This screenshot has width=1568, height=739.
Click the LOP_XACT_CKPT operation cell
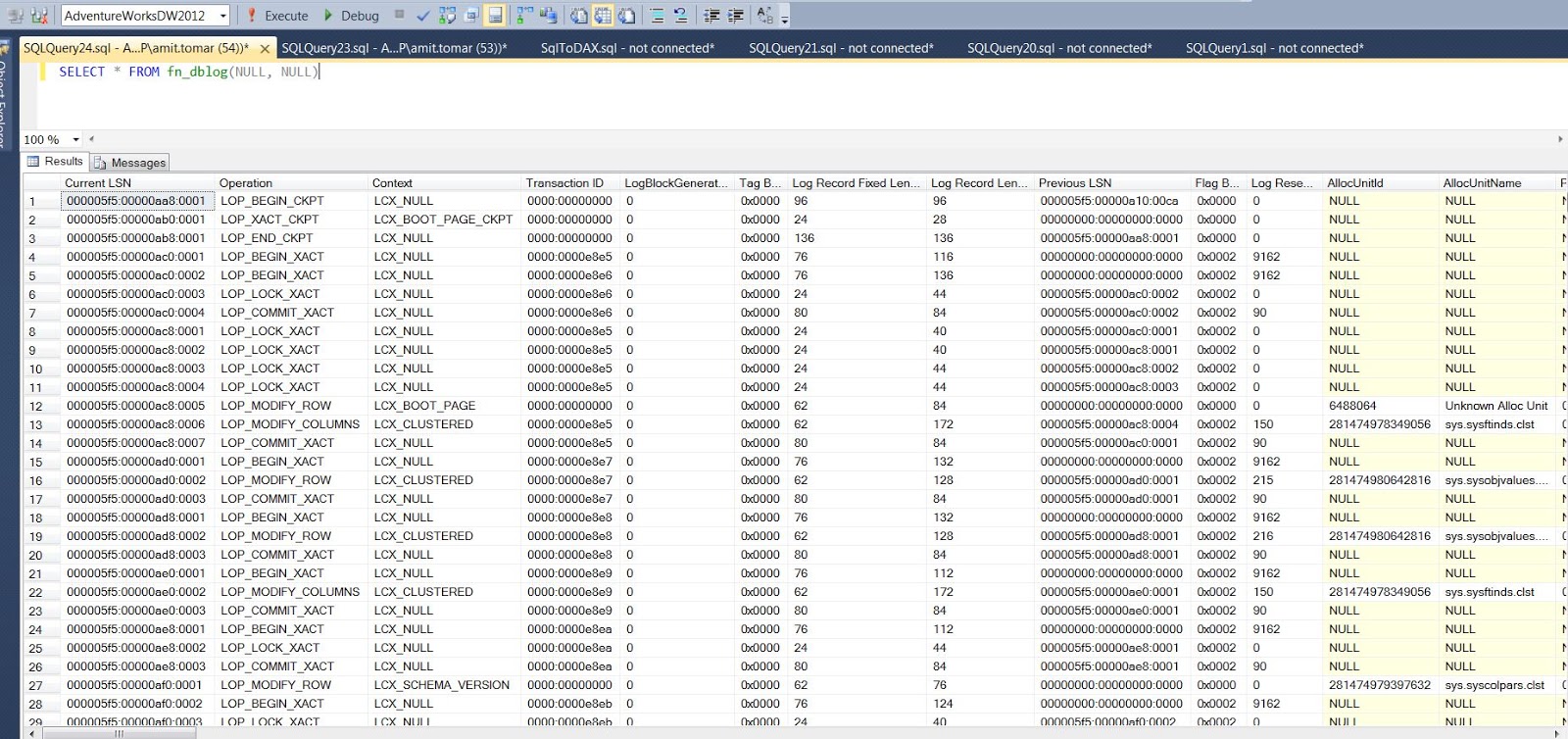point(291,220)
